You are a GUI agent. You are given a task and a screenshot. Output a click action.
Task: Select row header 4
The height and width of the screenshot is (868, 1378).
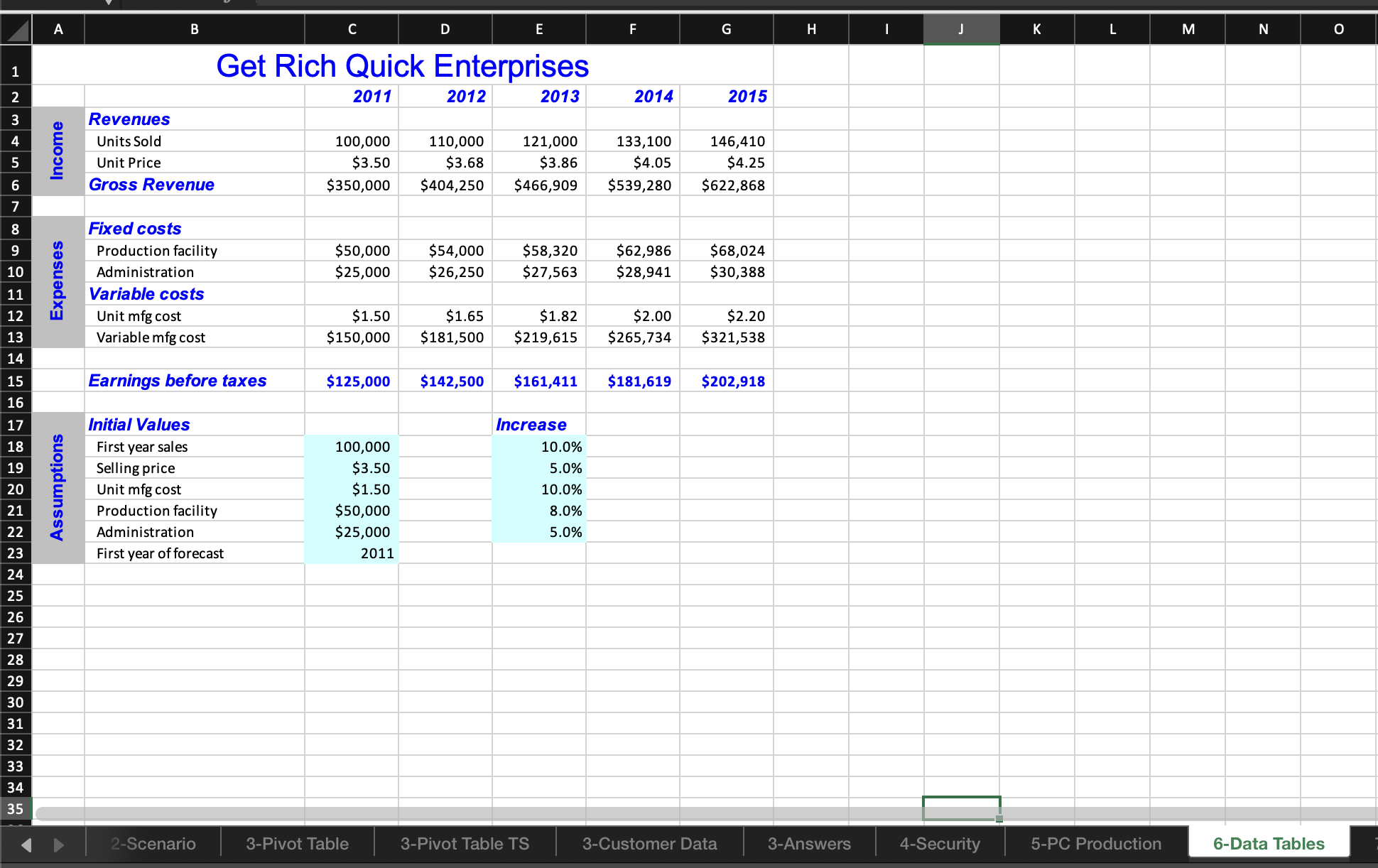(15, 141)
